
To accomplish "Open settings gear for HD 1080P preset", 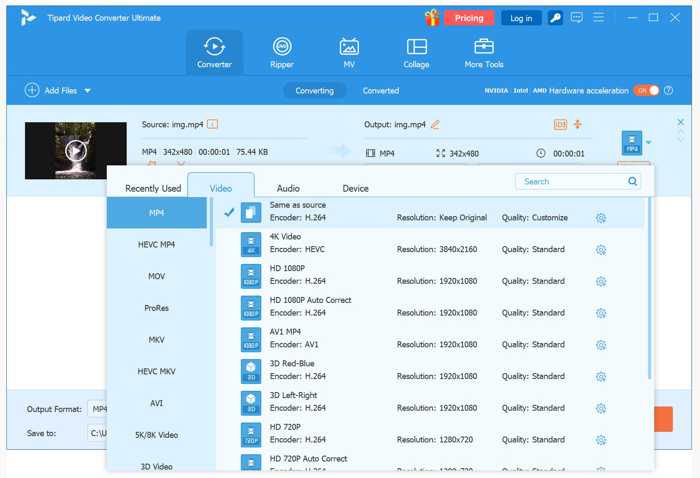I will tap(601, 282).
